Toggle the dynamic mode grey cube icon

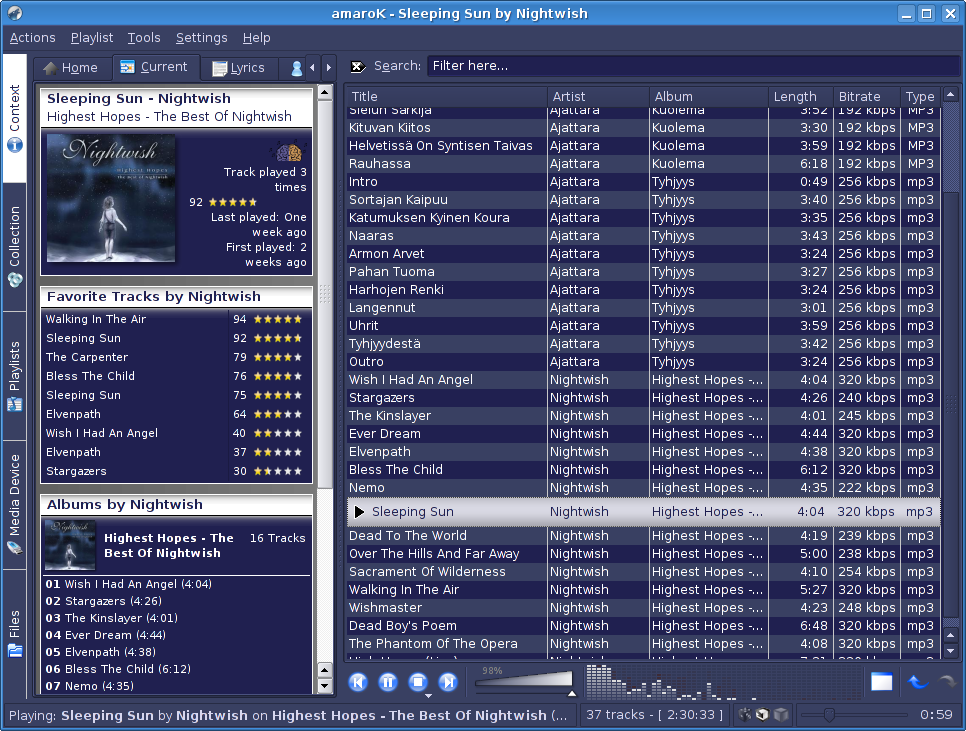tap(781, 714)
